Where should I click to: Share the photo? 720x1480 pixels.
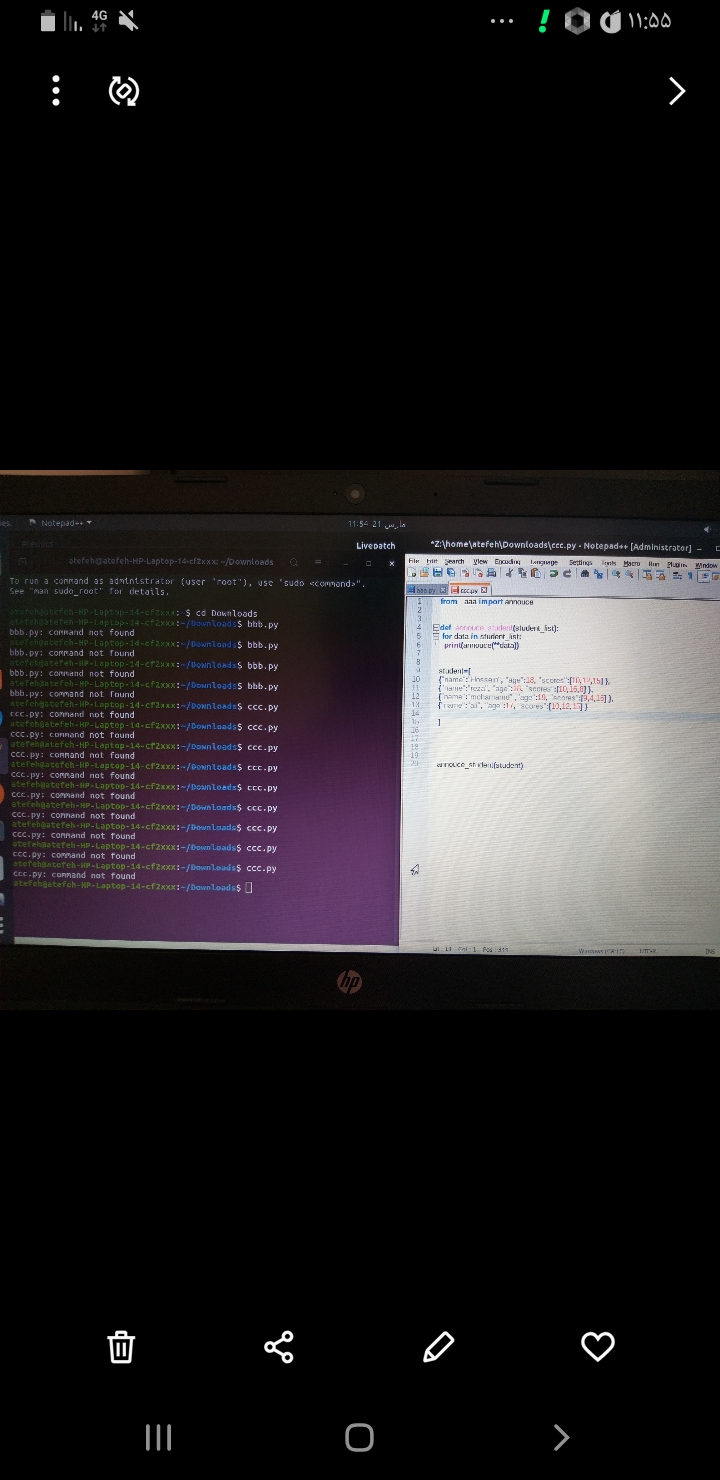click(279, 1346)
